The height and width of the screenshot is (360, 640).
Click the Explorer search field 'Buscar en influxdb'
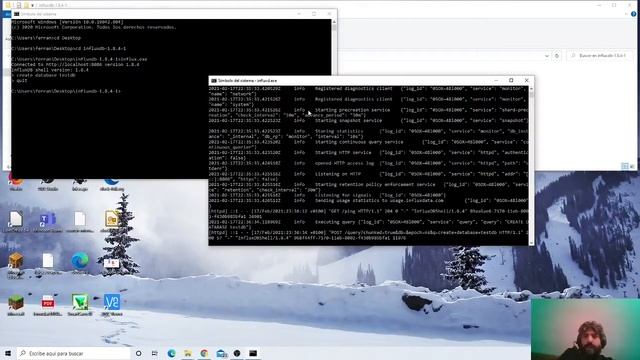click(600, 56)
